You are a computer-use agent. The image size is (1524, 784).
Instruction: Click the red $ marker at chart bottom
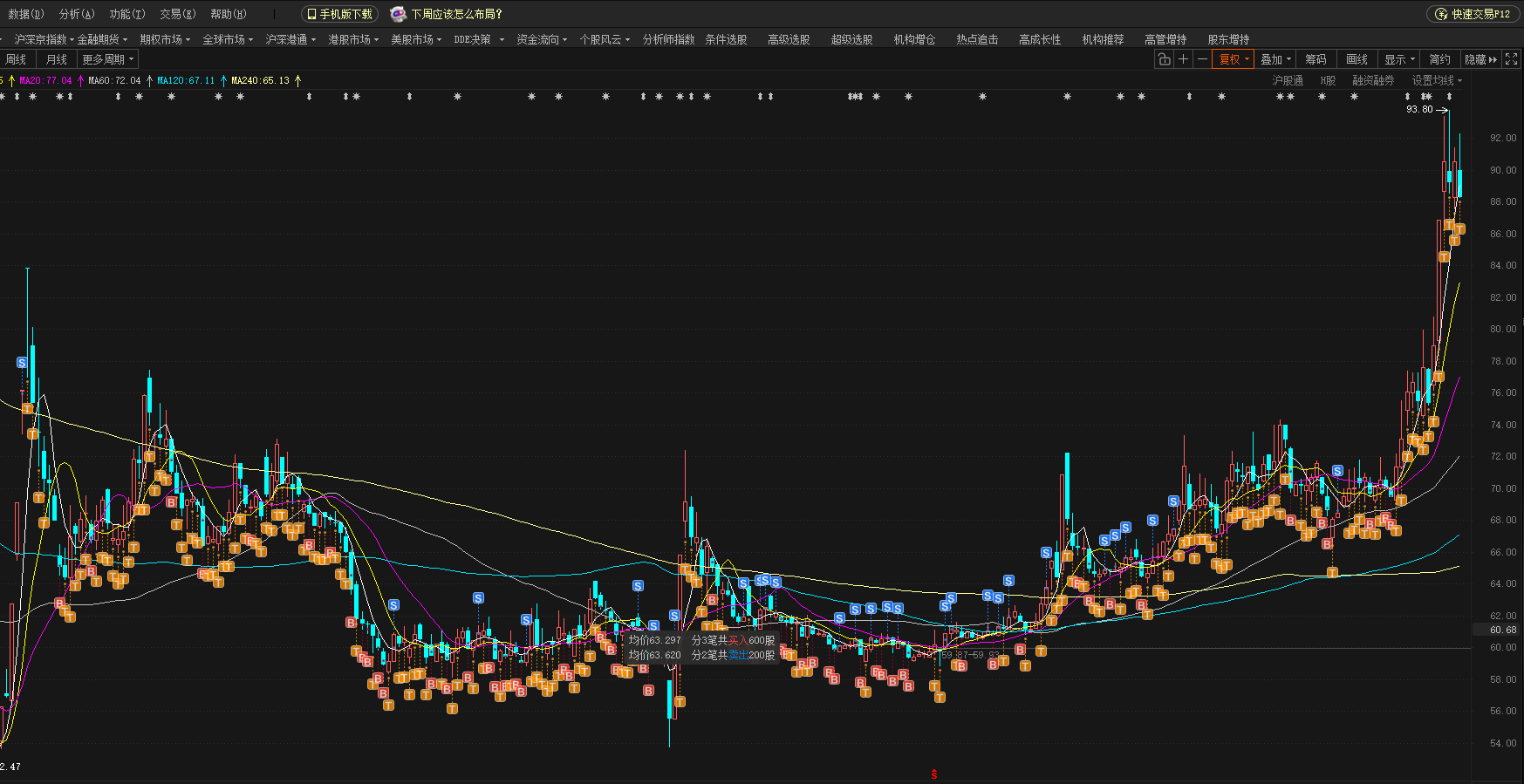[933, 774]
